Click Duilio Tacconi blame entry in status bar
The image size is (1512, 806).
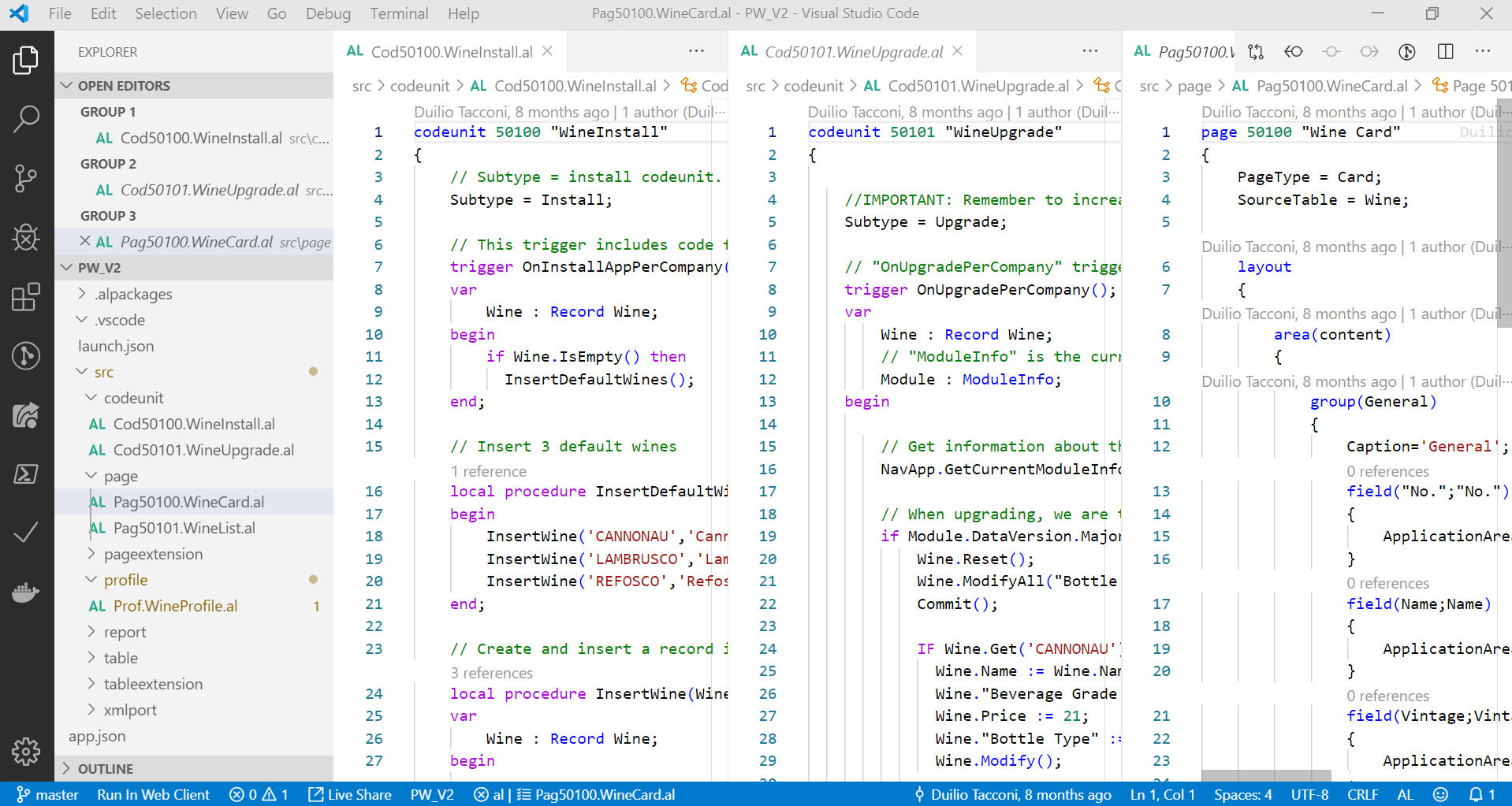pos(1012,794)
